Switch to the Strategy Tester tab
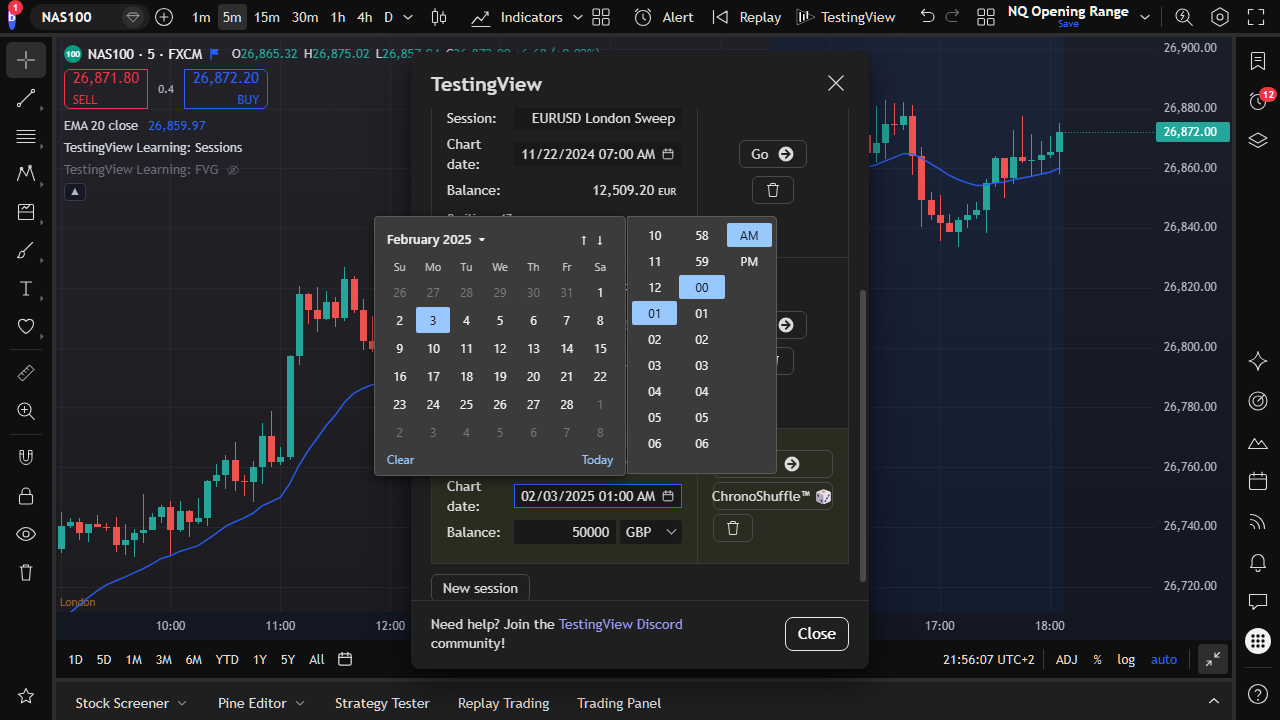The height and width of the screenshot is (720, 1280). [382, 703]
